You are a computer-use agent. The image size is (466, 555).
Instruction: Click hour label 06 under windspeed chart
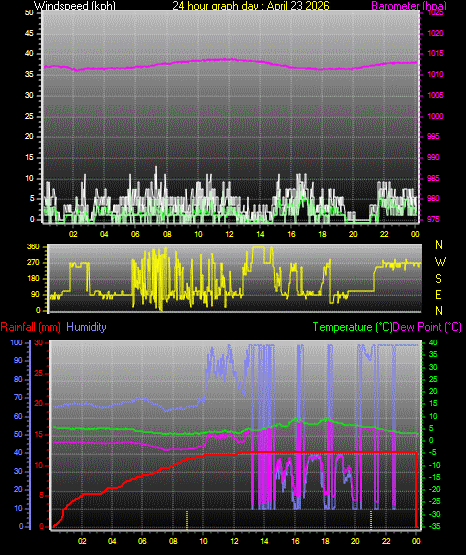pyautogui.click(x=135, y=234)
